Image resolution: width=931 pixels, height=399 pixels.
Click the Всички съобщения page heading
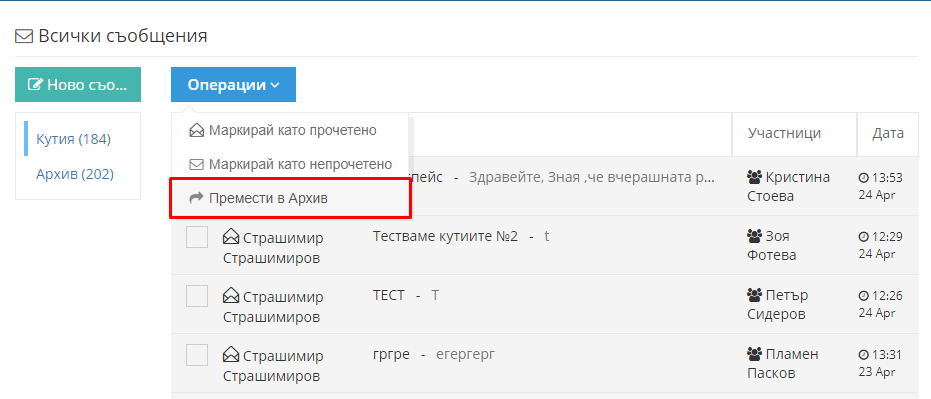(123, 36)
